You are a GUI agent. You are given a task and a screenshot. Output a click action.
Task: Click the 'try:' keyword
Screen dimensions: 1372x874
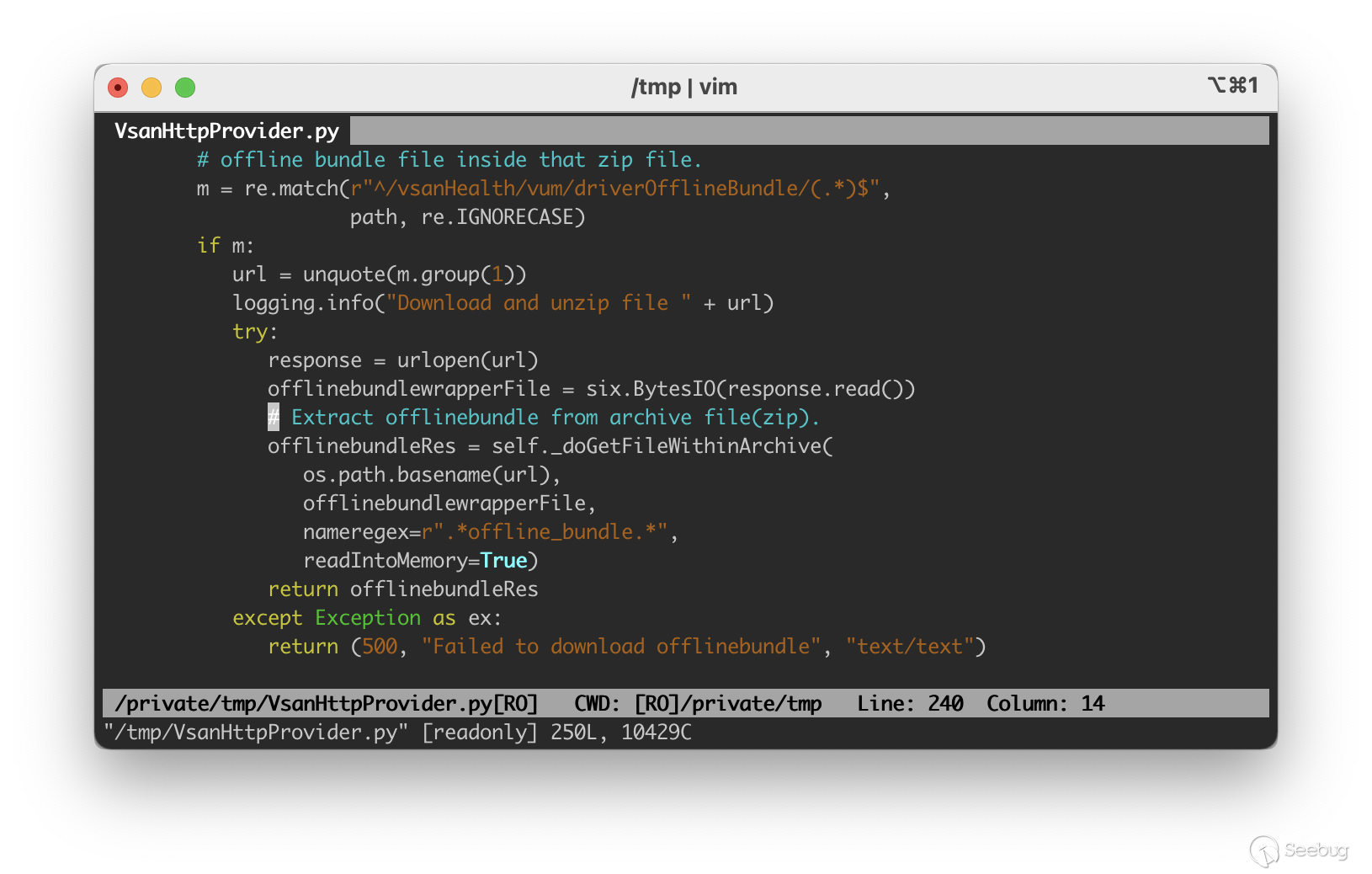coord(255,332)
